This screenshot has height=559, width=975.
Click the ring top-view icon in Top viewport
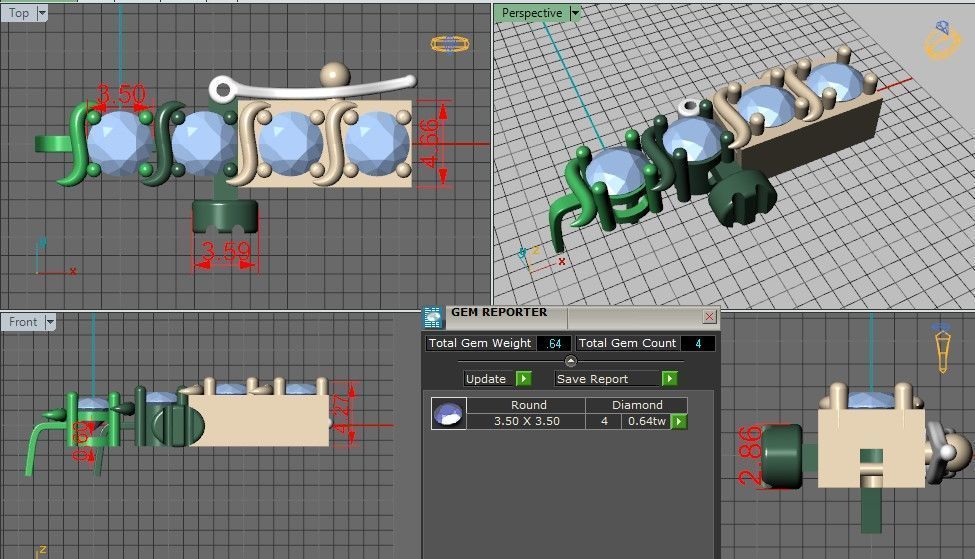click(x=450, y=44)
